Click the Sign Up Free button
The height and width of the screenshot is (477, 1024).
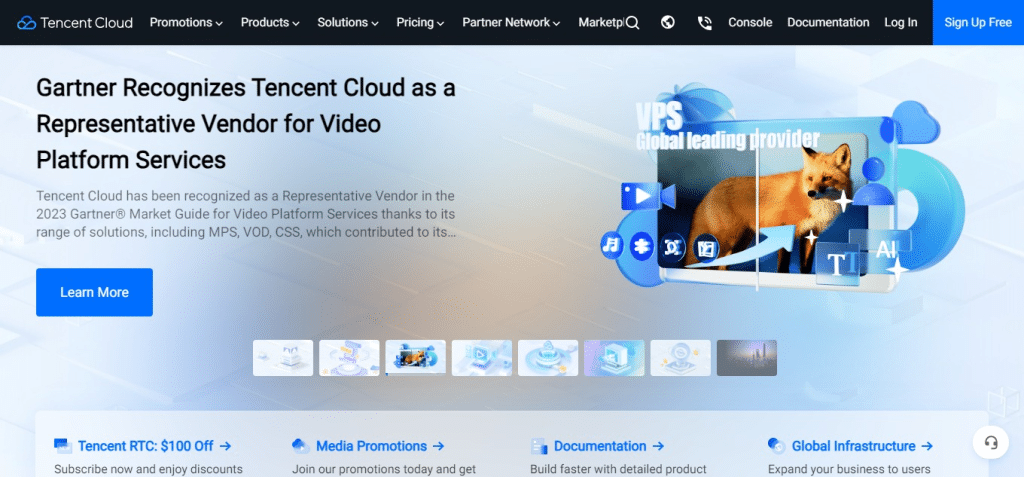(x=978, y=22)
